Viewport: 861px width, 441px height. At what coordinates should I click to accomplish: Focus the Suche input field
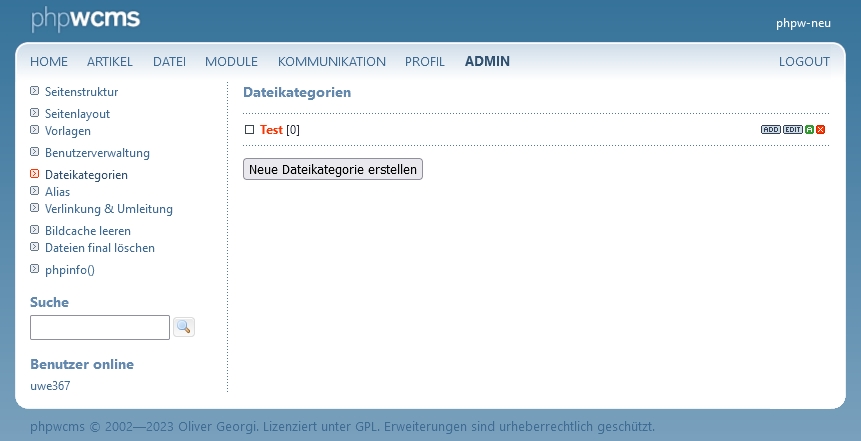(x=100, y=327)
